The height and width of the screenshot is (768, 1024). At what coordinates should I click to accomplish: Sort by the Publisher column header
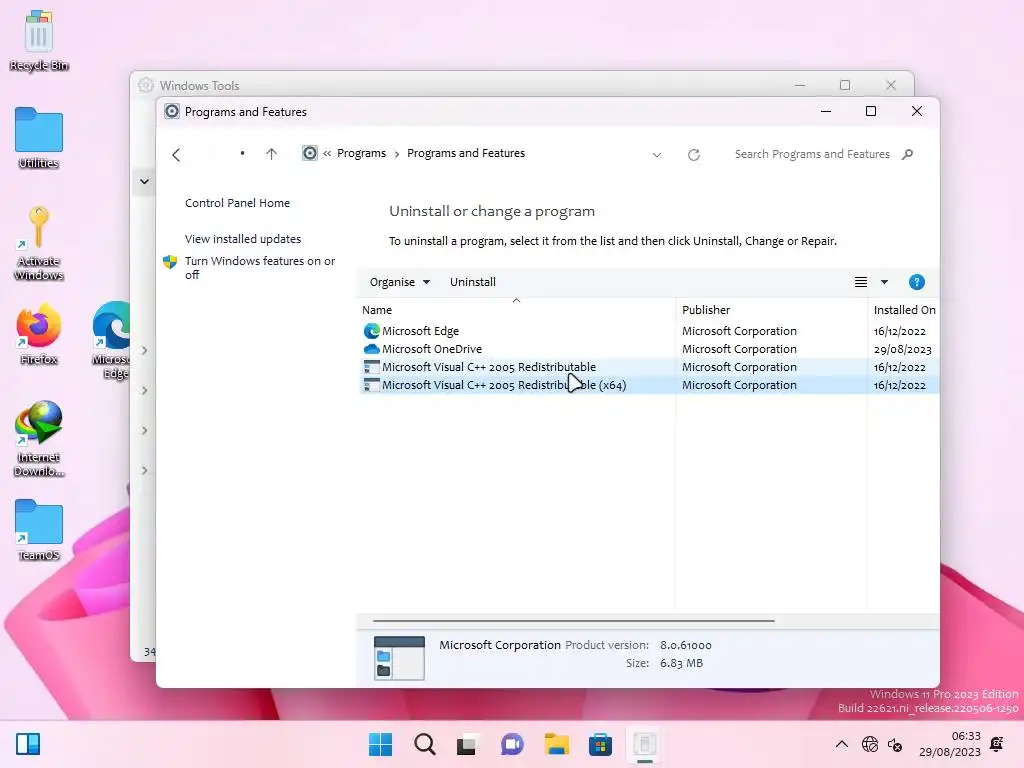[771, 310]
